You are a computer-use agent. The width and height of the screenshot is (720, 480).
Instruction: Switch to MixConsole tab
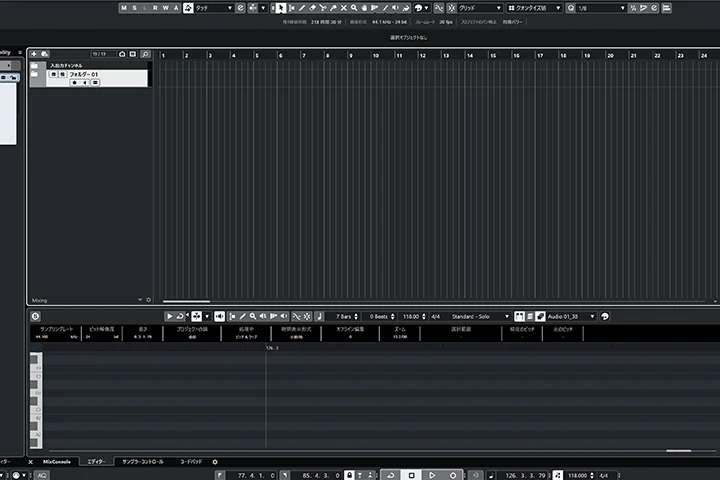(x=57, y=462)
